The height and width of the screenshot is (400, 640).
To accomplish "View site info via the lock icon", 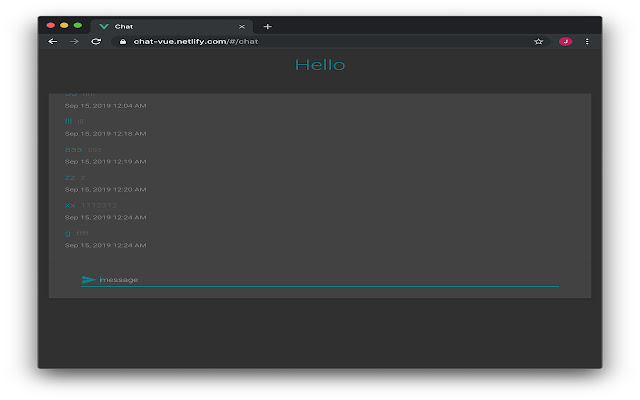I will (123, 42).
